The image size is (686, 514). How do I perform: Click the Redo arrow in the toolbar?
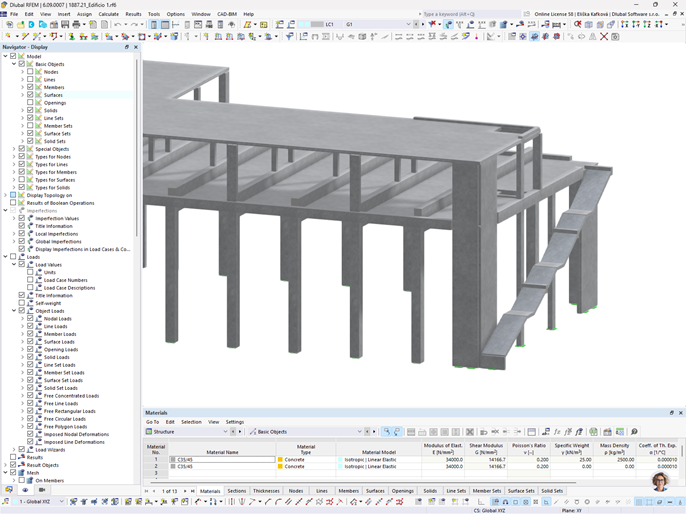point(134,24)
